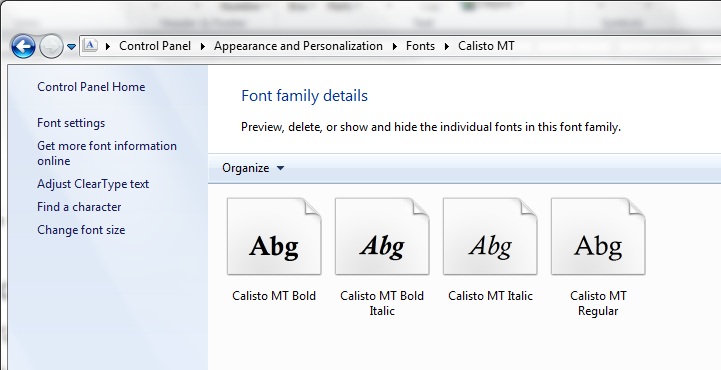The height and width of the screenshot is (370, 721).
Task: Click the Fonts folder icon in address bar
Action: tap(91, 45)
